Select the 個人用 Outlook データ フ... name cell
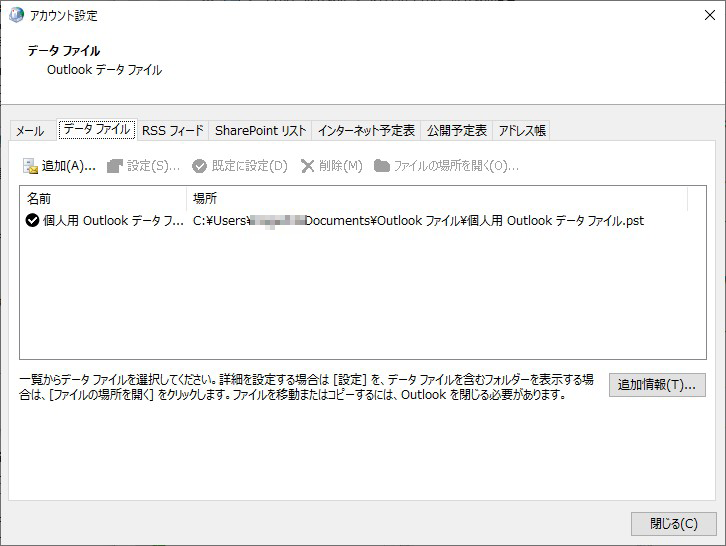726x546 pixels. tap(113, 221)
